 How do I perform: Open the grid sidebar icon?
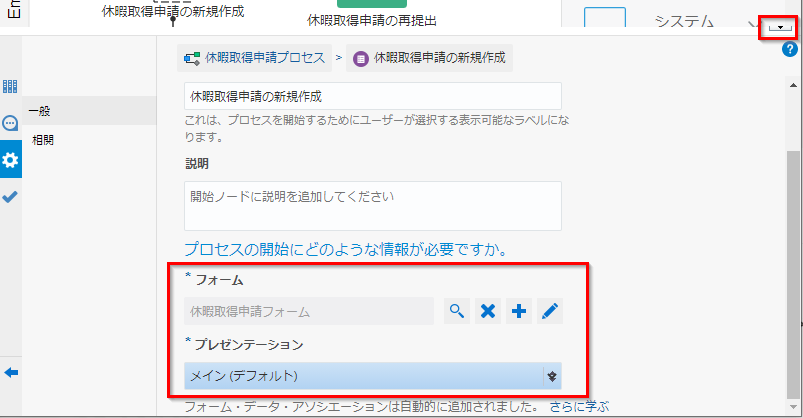[x=11, y=87]
